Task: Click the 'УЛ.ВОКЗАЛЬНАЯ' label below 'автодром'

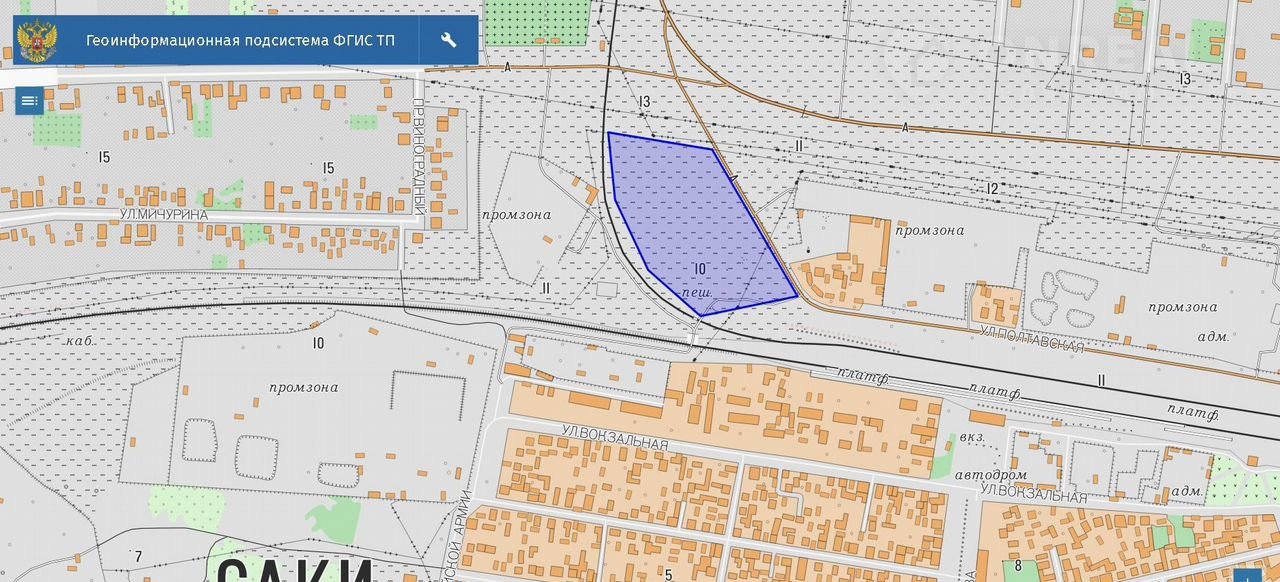Action: (1033, 496)
